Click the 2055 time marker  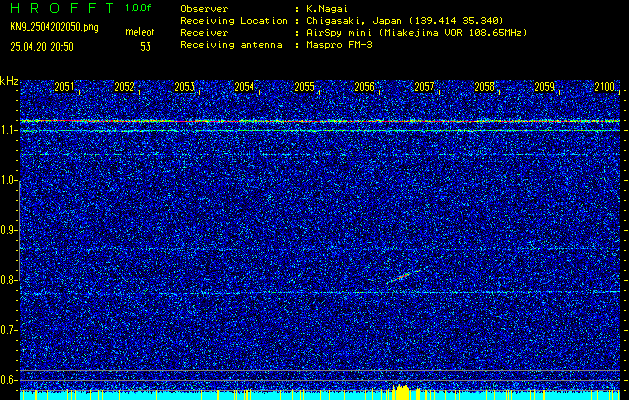pos(304,87)
